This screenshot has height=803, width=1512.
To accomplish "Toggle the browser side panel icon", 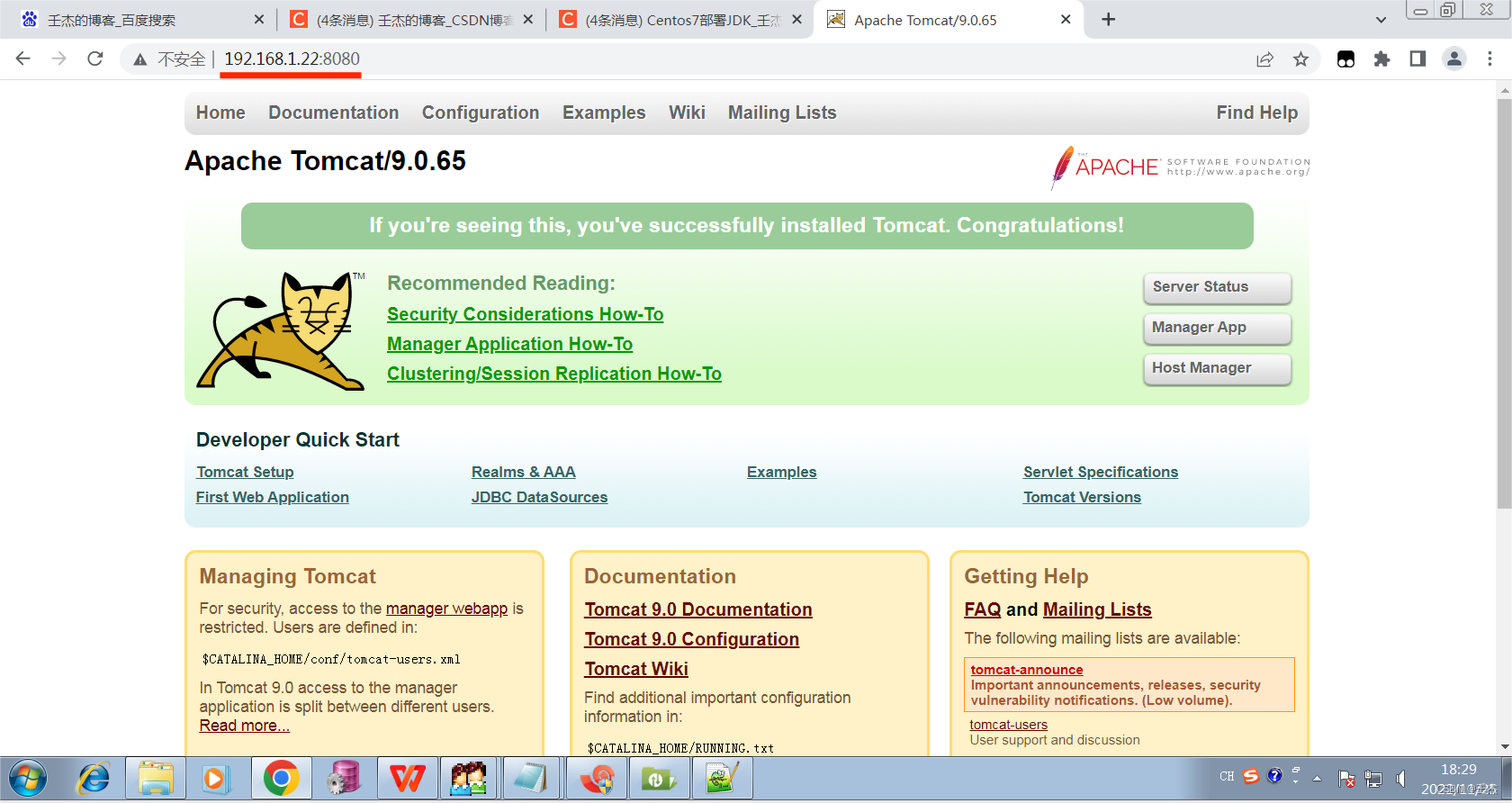I will pos(1417,59).
